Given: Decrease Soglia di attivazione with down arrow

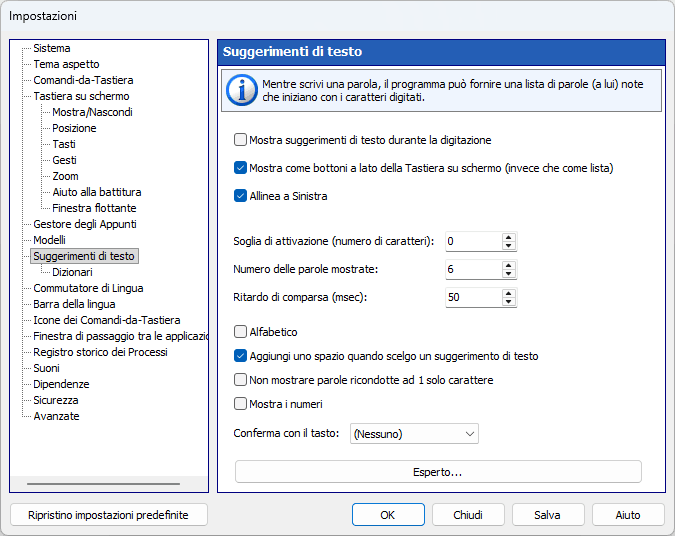Looking at the screenshot, I should pos(508,245).
